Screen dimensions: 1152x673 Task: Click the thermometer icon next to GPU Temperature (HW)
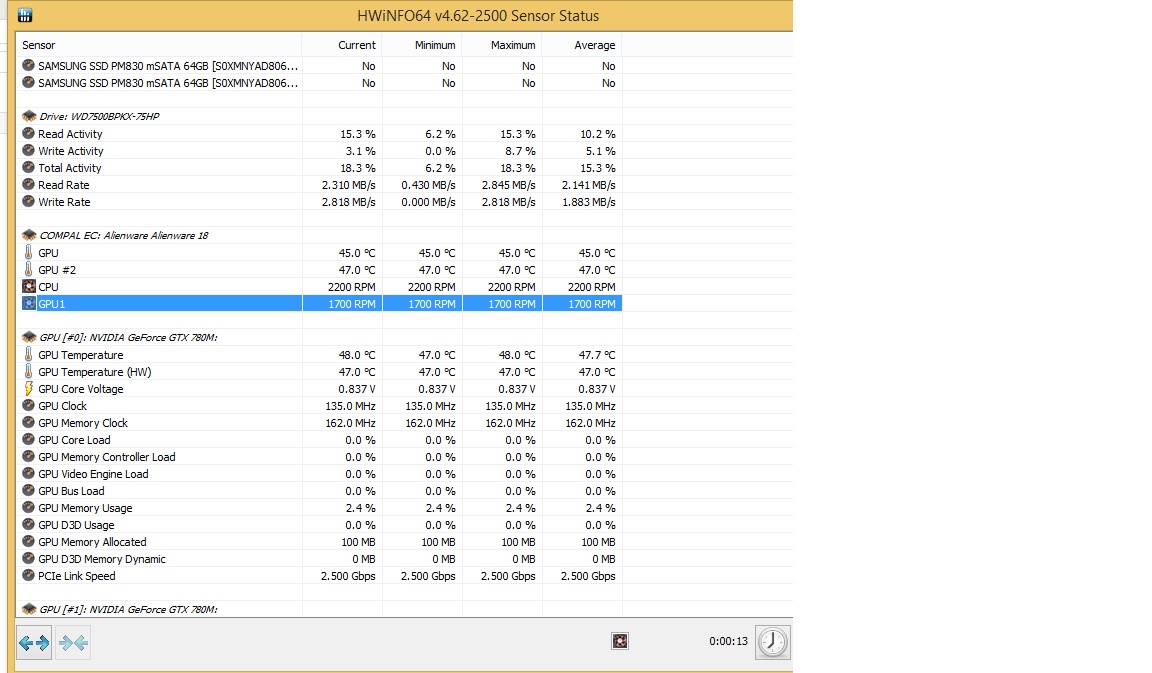pyautogui.click(x=29, y=372)
